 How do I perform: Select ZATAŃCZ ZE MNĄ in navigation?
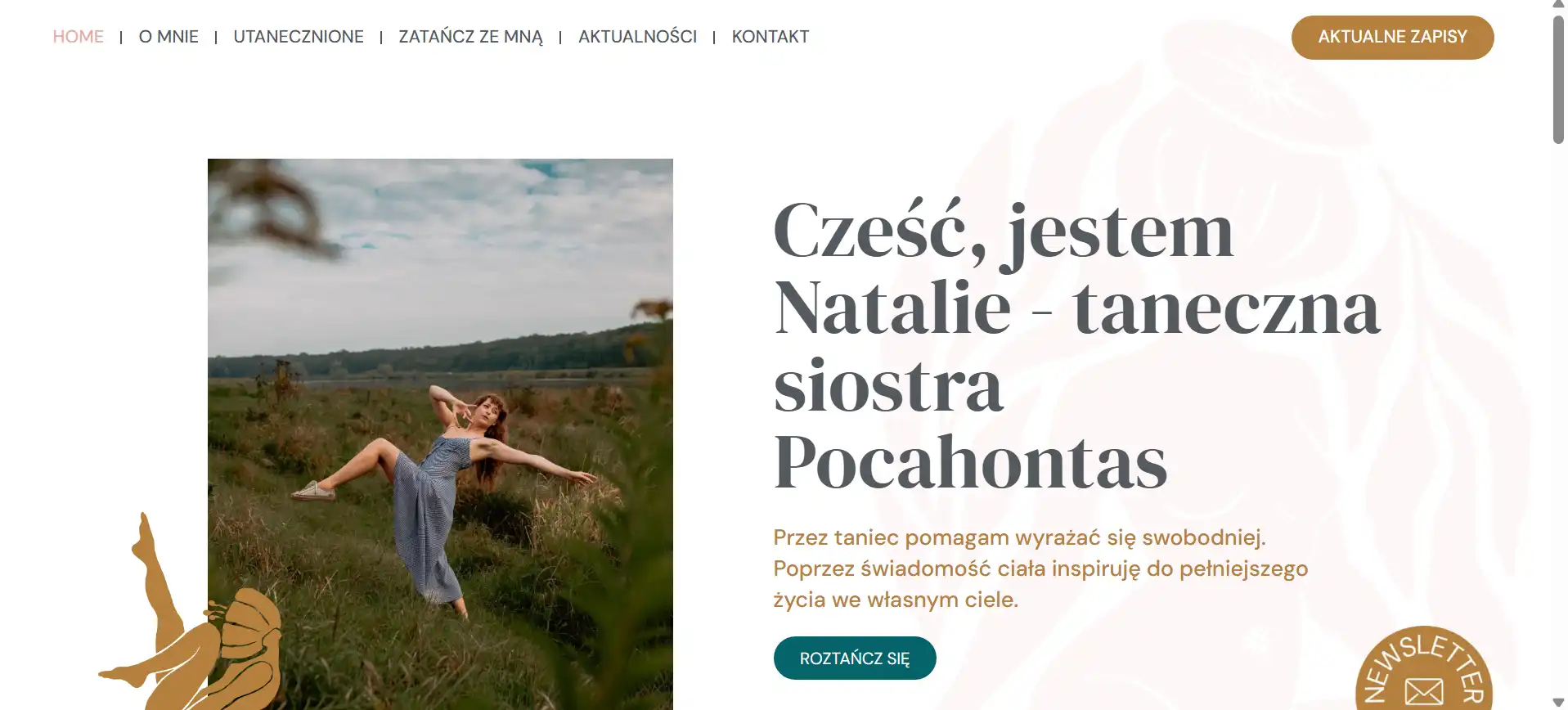click(470, 37)
